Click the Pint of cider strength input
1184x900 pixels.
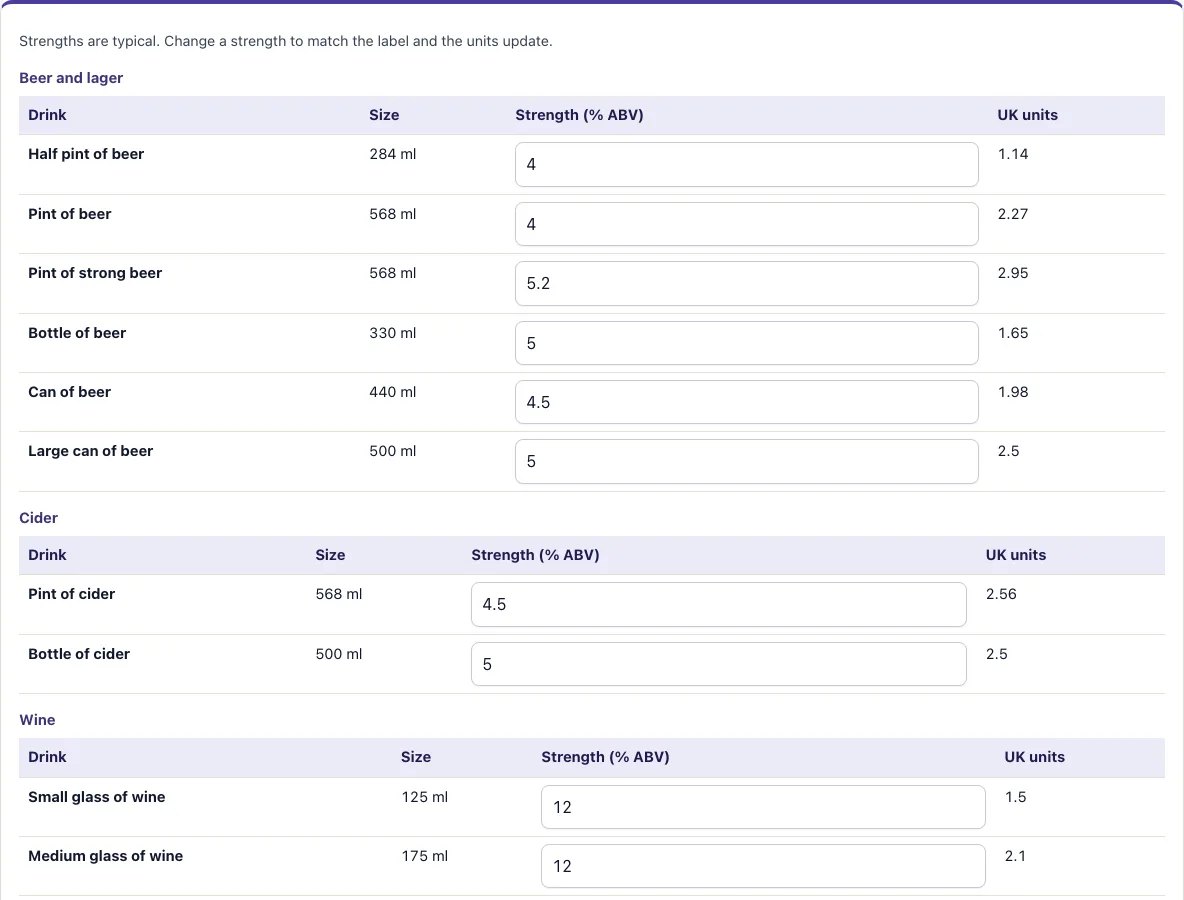click(719, 604)
